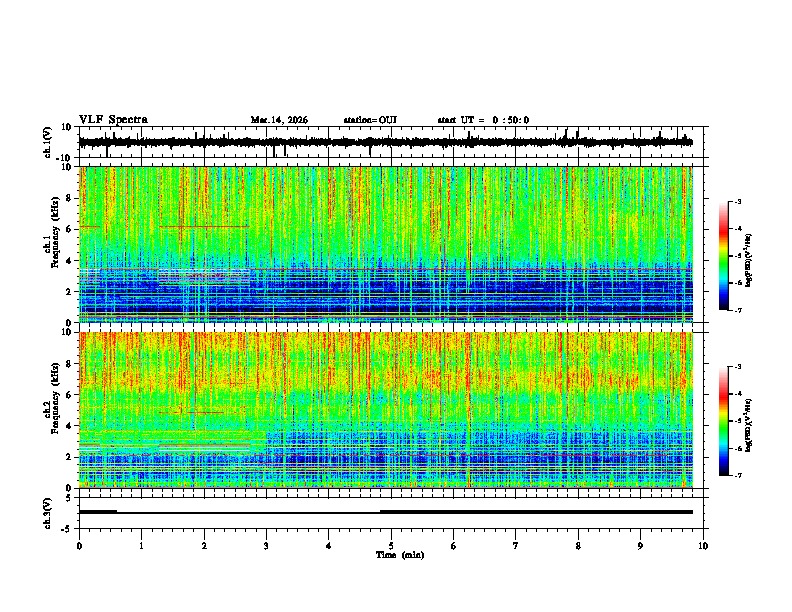
Task: Click the ch.2 spectrogram color scale bar
Action: pyautogui.click(x=723, y=421)
